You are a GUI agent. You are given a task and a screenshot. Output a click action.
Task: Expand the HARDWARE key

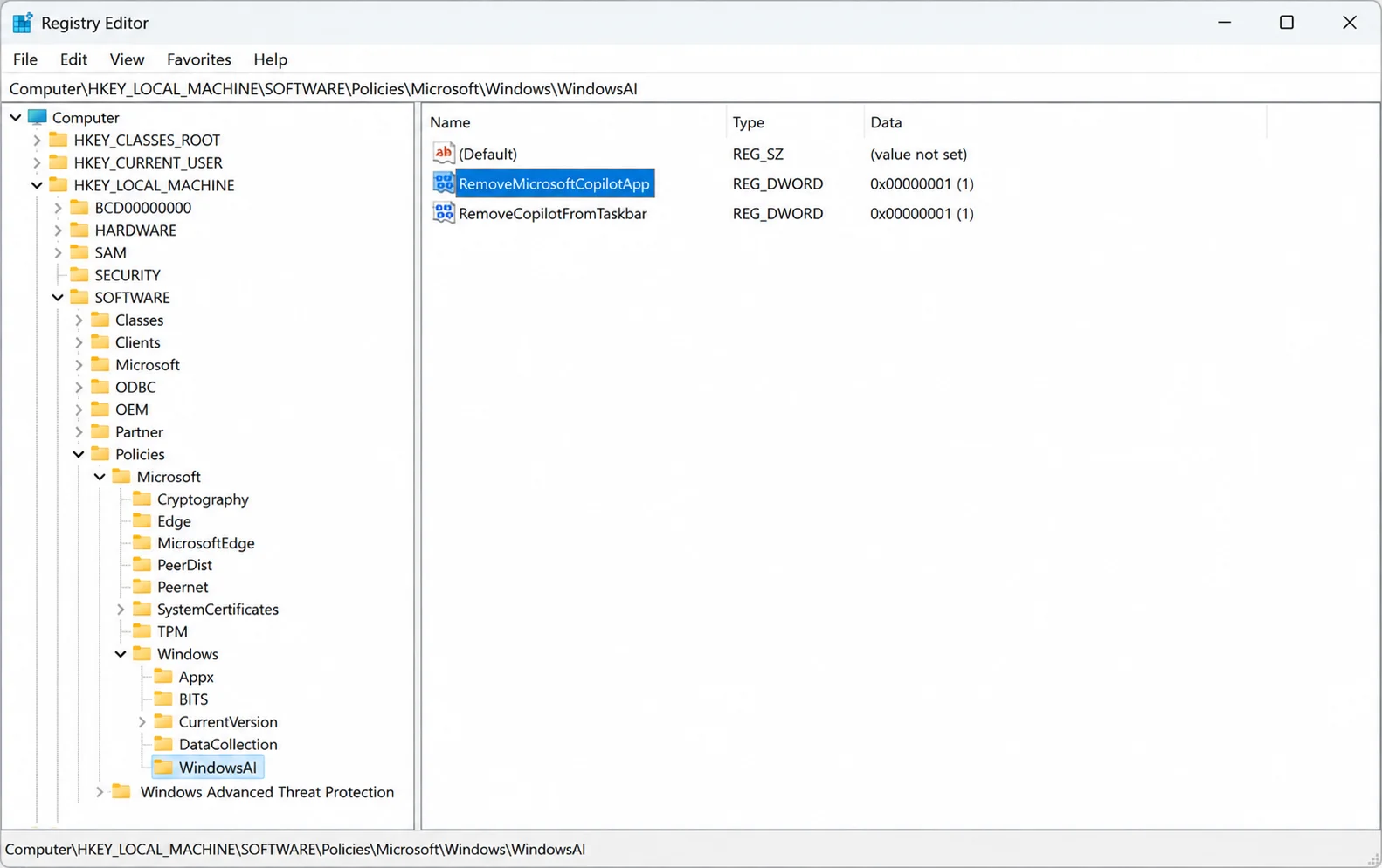(x=58, y=231)
